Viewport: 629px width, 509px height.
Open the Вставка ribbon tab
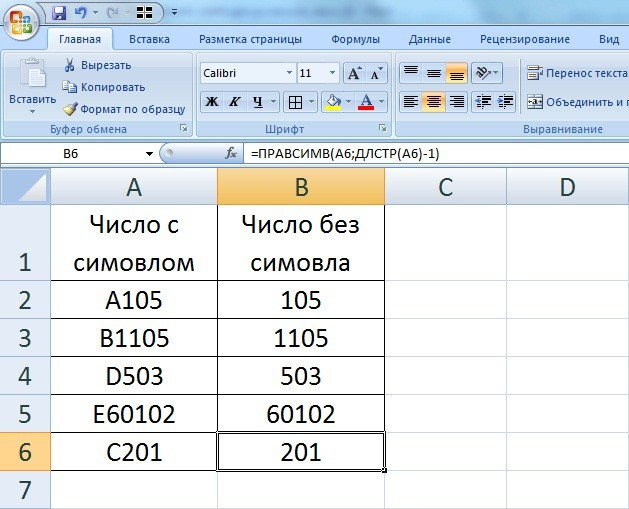149,39
